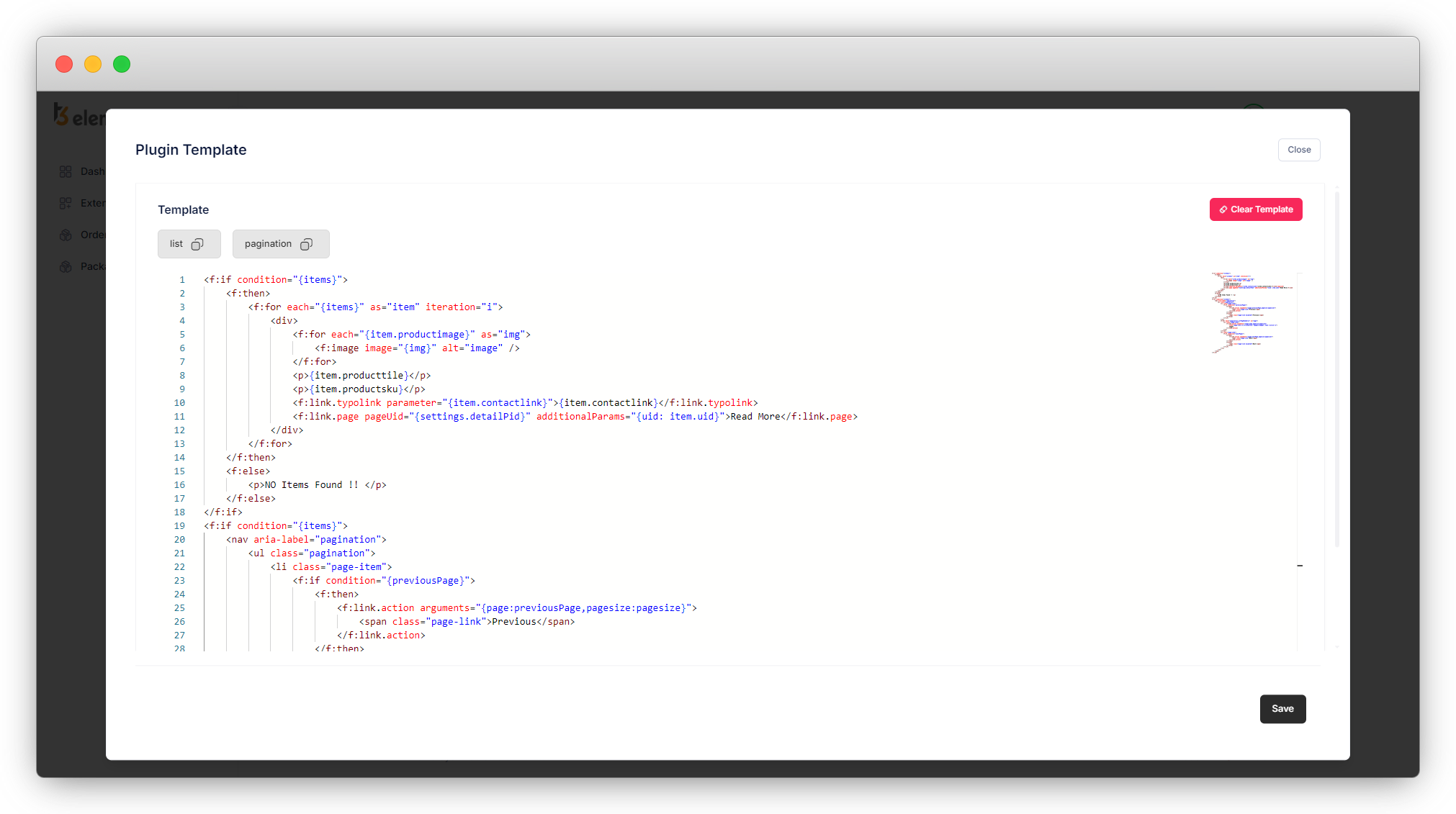Select the Packages sidebar icon
This screenshot has height=814, width=1456.
[x=66, y=266]
